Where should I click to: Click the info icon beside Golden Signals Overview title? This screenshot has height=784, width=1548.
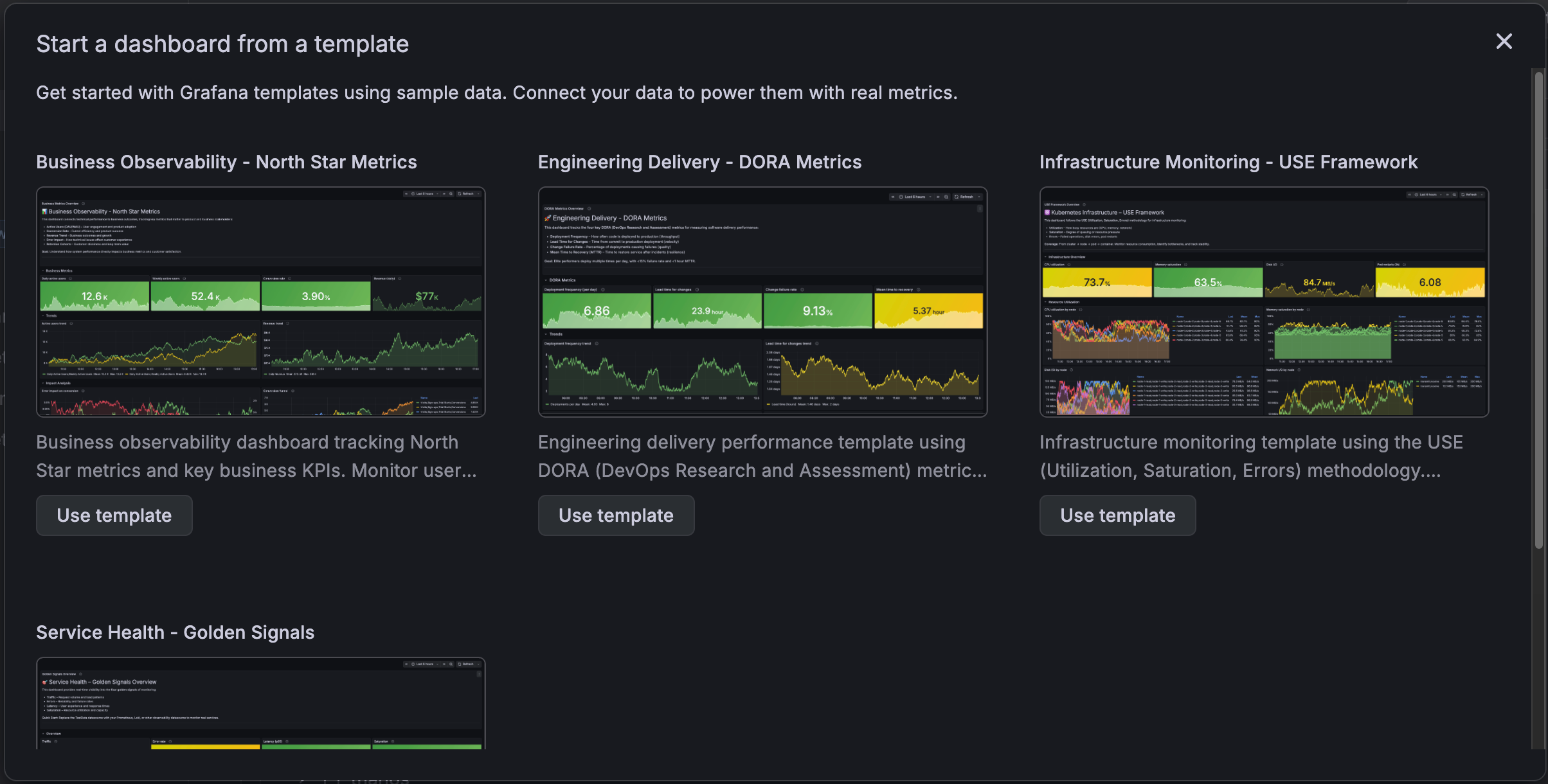point(81,674)
